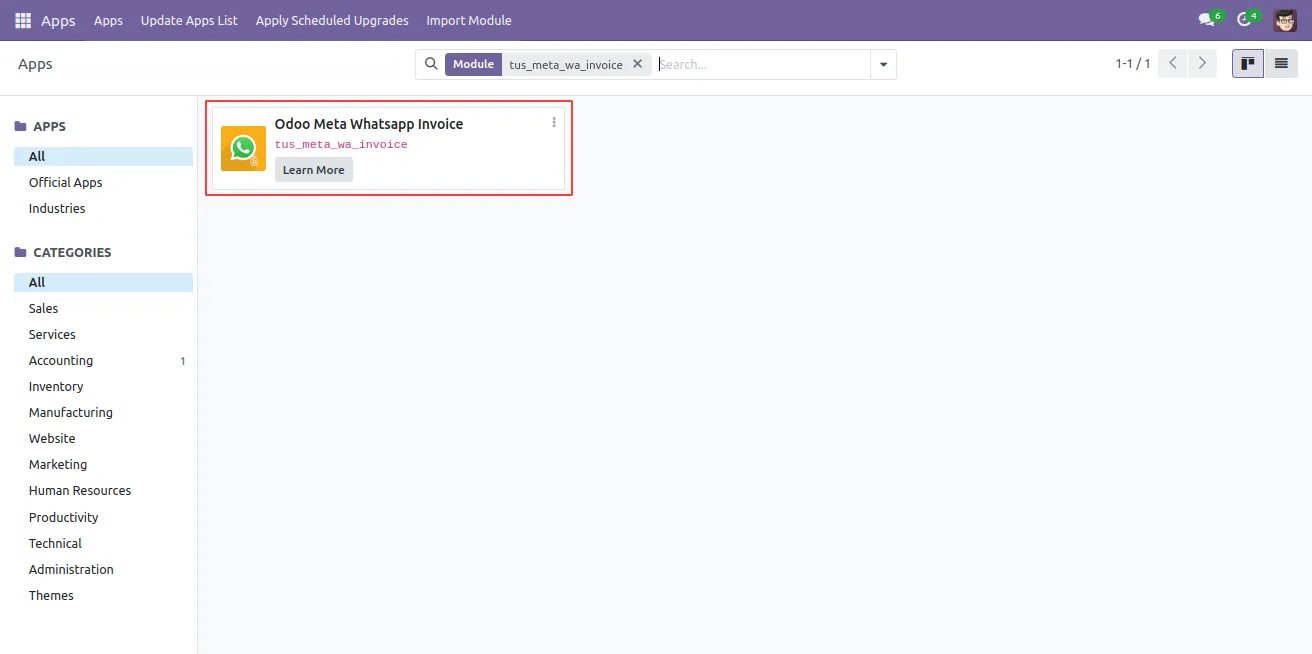Focus the Search input field
Screen dimensions: 1312x654
762,64
